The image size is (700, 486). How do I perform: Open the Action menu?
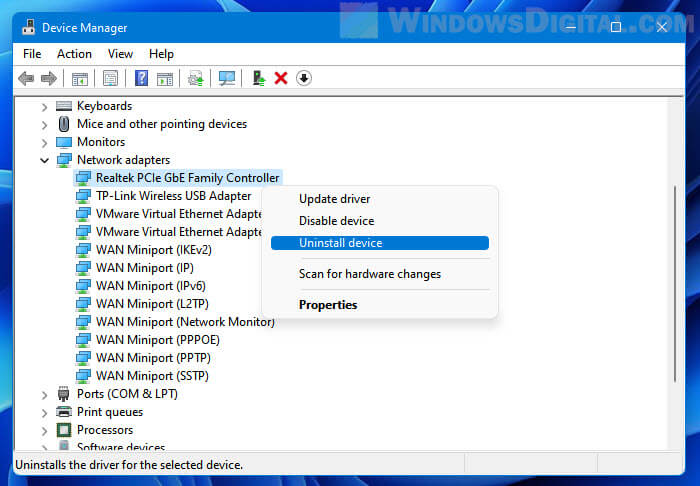74,54
